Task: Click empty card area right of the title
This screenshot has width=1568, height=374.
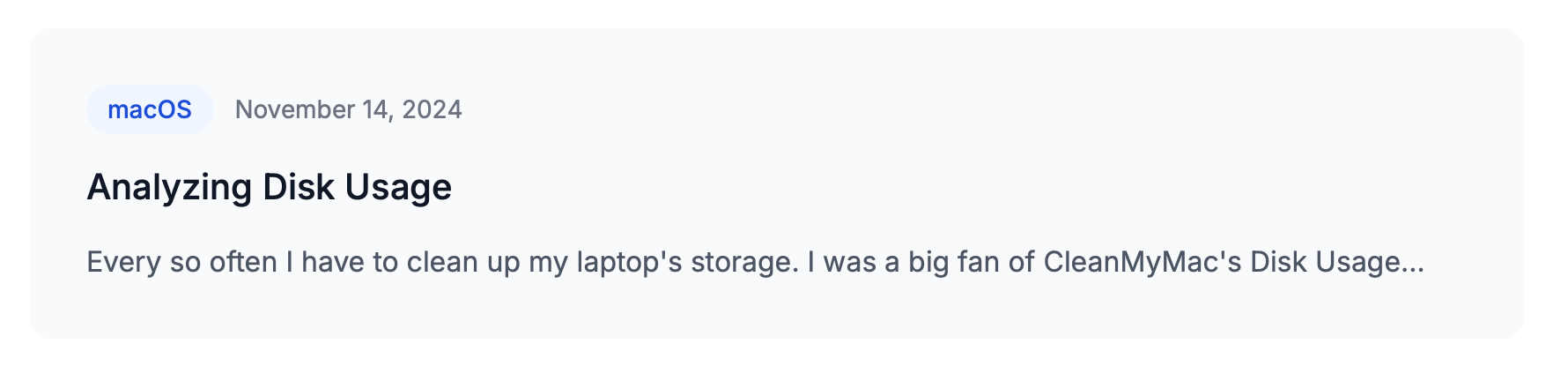Action: pos(969,187)
